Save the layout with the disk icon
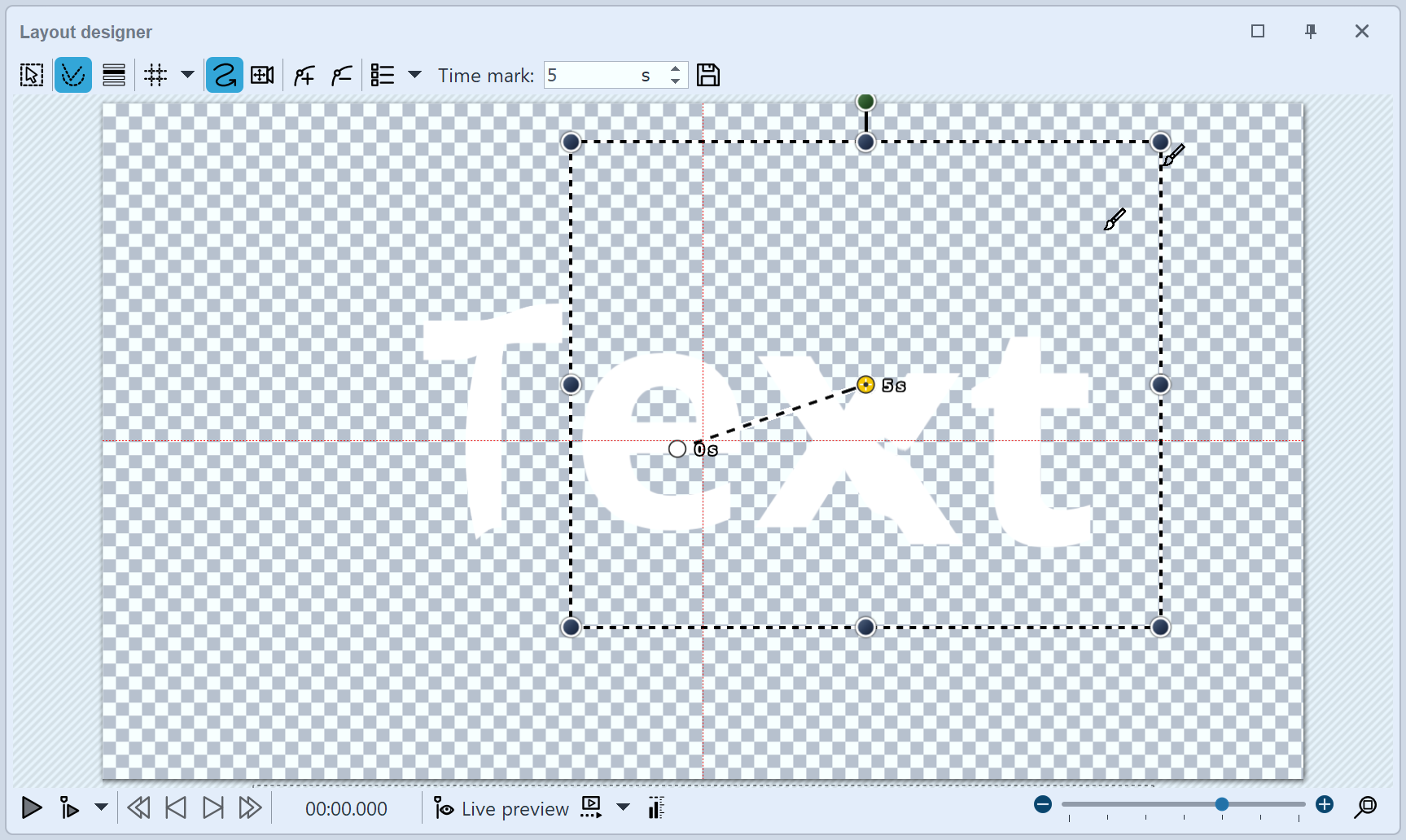 click(x=707, y=74)
